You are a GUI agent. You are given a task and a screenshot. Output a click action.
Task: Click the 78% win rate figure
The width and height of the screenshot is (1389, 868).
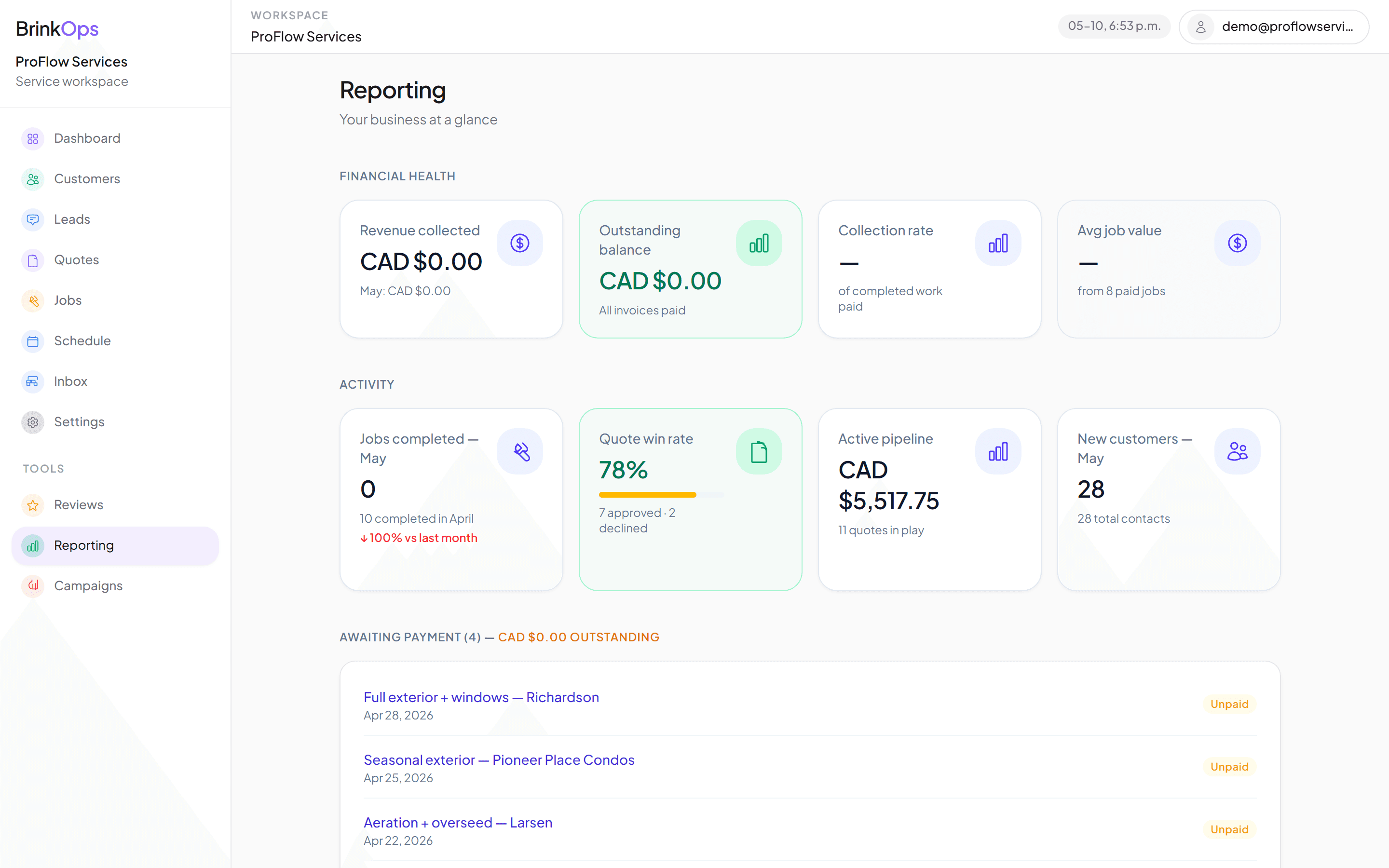623,470
